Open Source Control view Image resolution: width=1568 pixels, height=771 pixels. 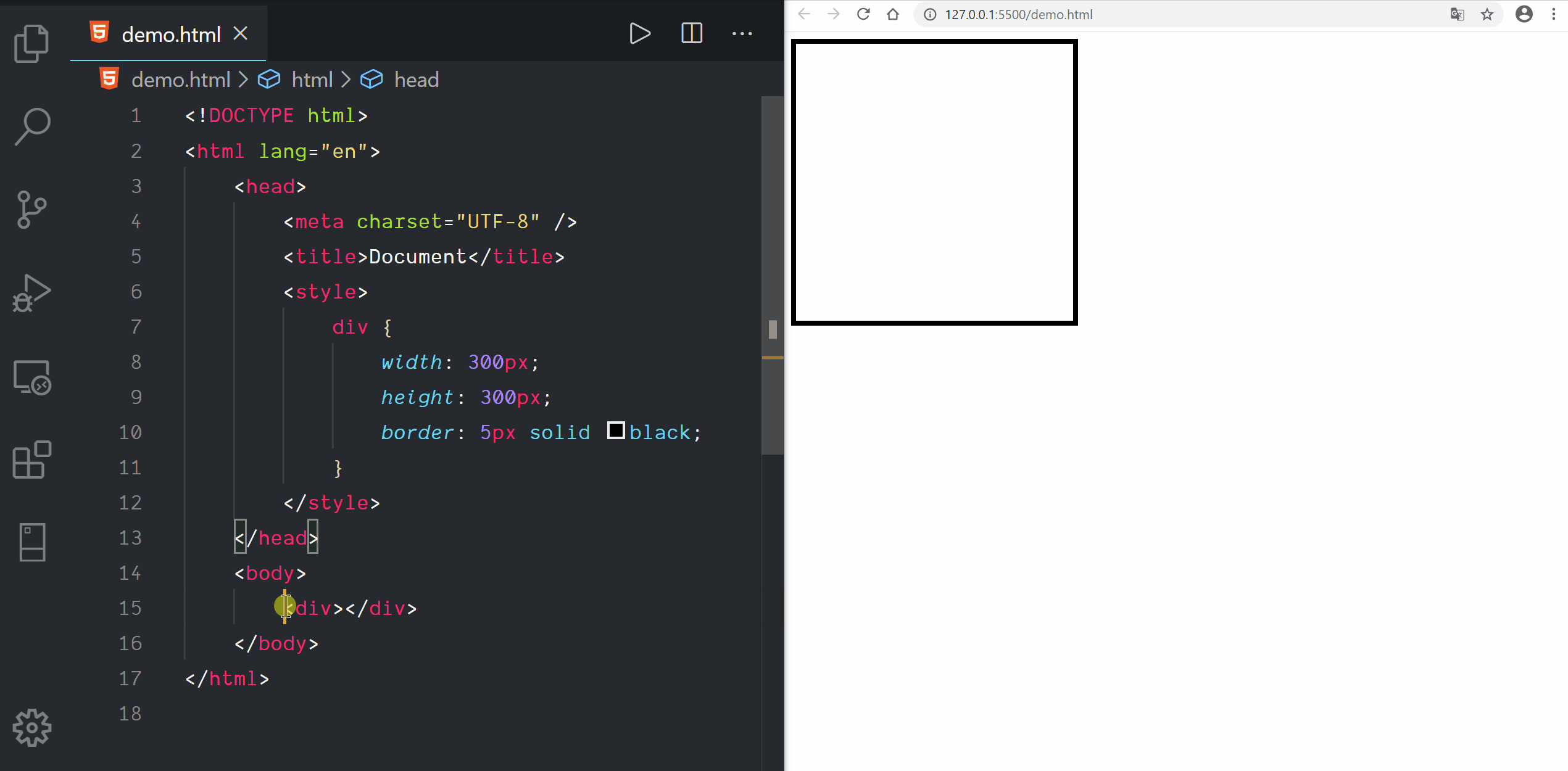point(31,210)
